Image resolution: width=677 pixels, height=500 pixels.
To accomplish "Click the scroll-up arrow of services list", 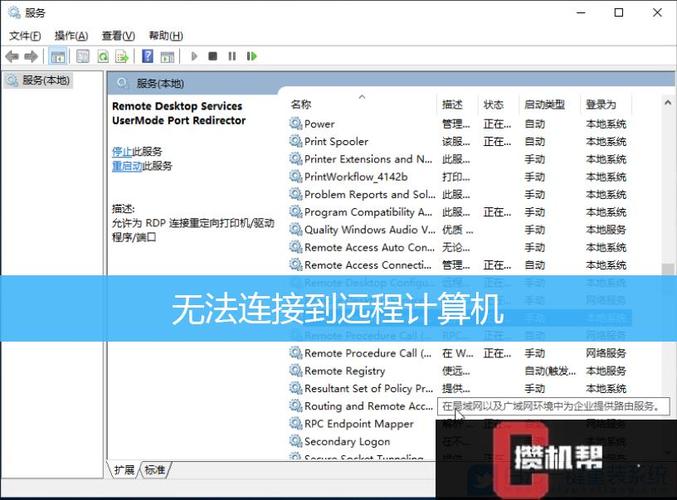I will (668, 103).
